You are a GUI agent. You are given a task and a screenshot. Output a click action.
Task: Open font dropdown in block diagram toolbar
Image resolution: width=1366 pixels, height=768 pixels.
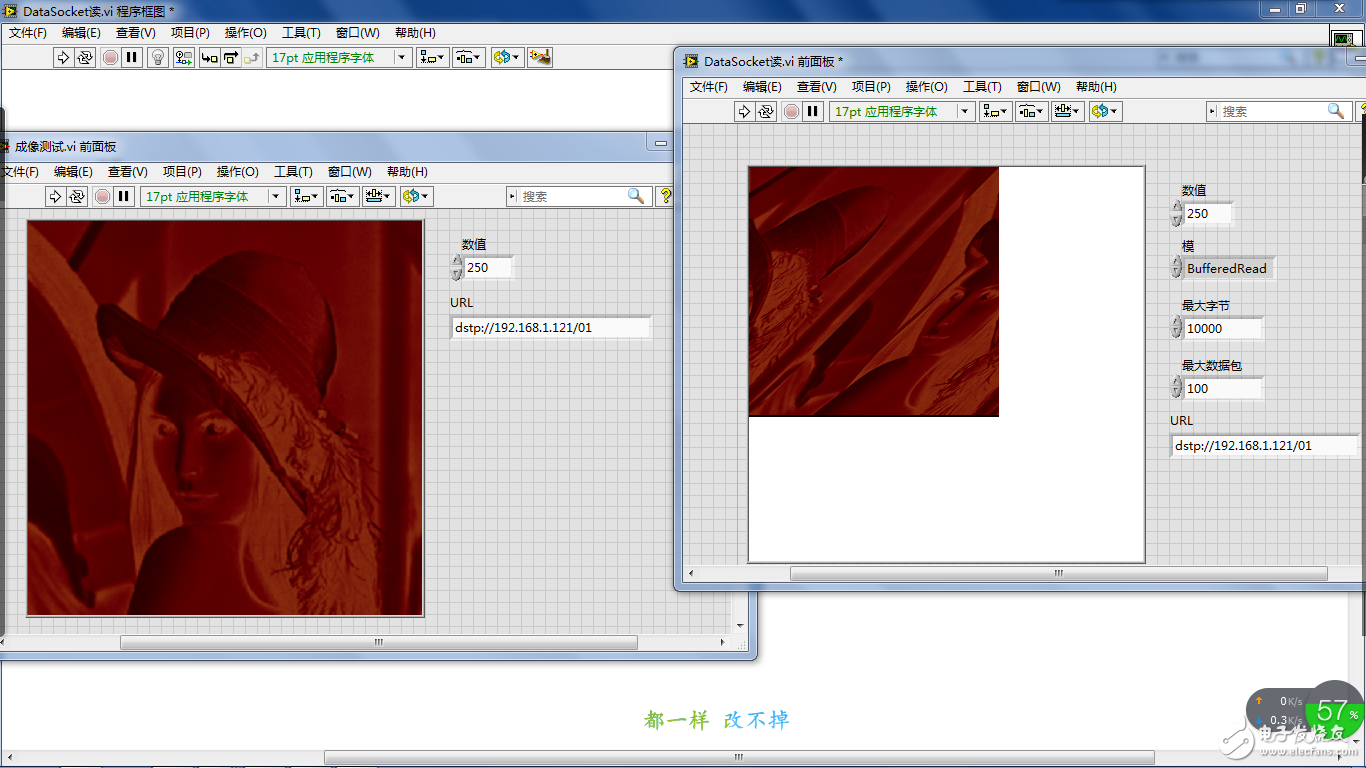click(x=339, y=58)
